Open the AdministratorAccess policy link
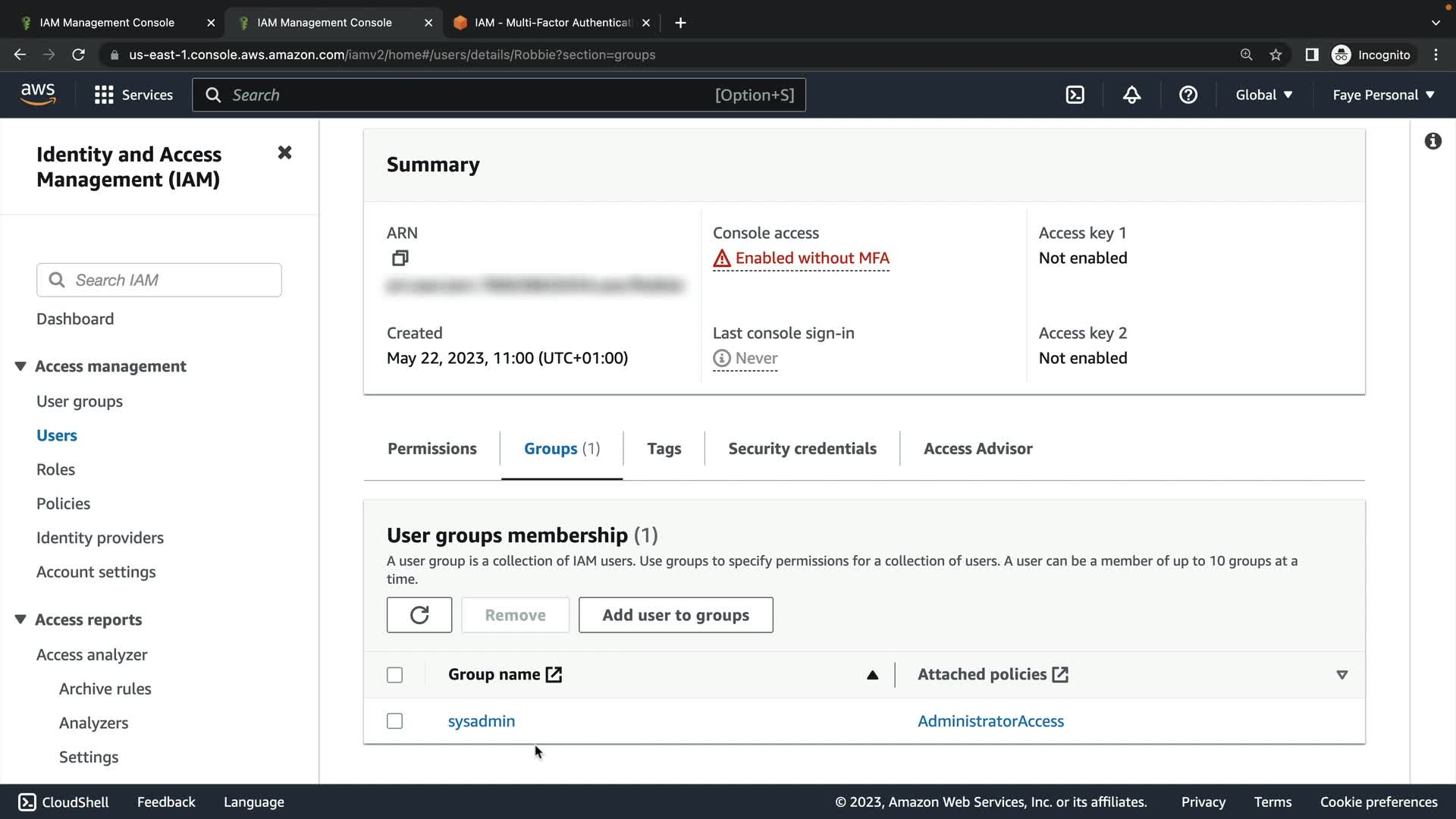 point(990,721)
